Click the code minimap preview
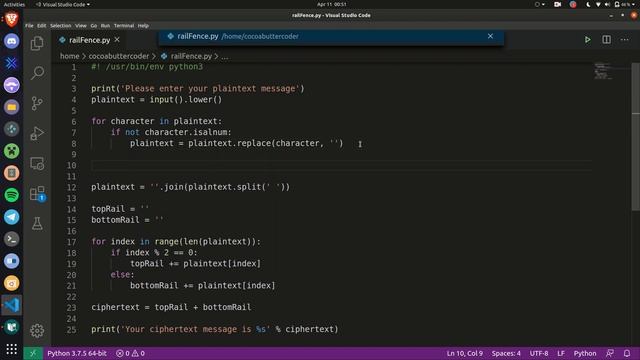 click(x=603, y=71)
